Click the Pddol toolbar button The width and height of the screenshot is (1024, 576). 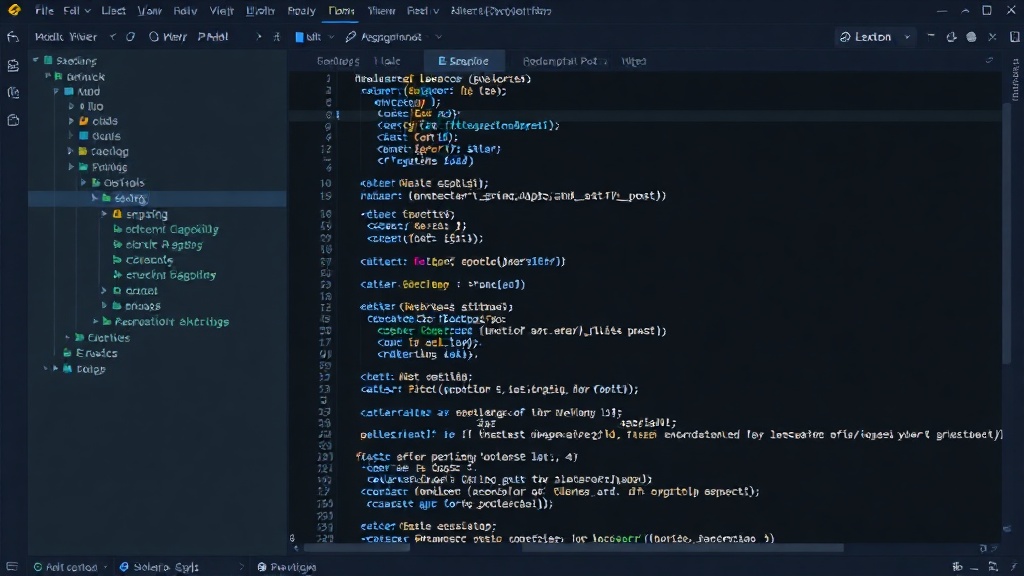213,37
